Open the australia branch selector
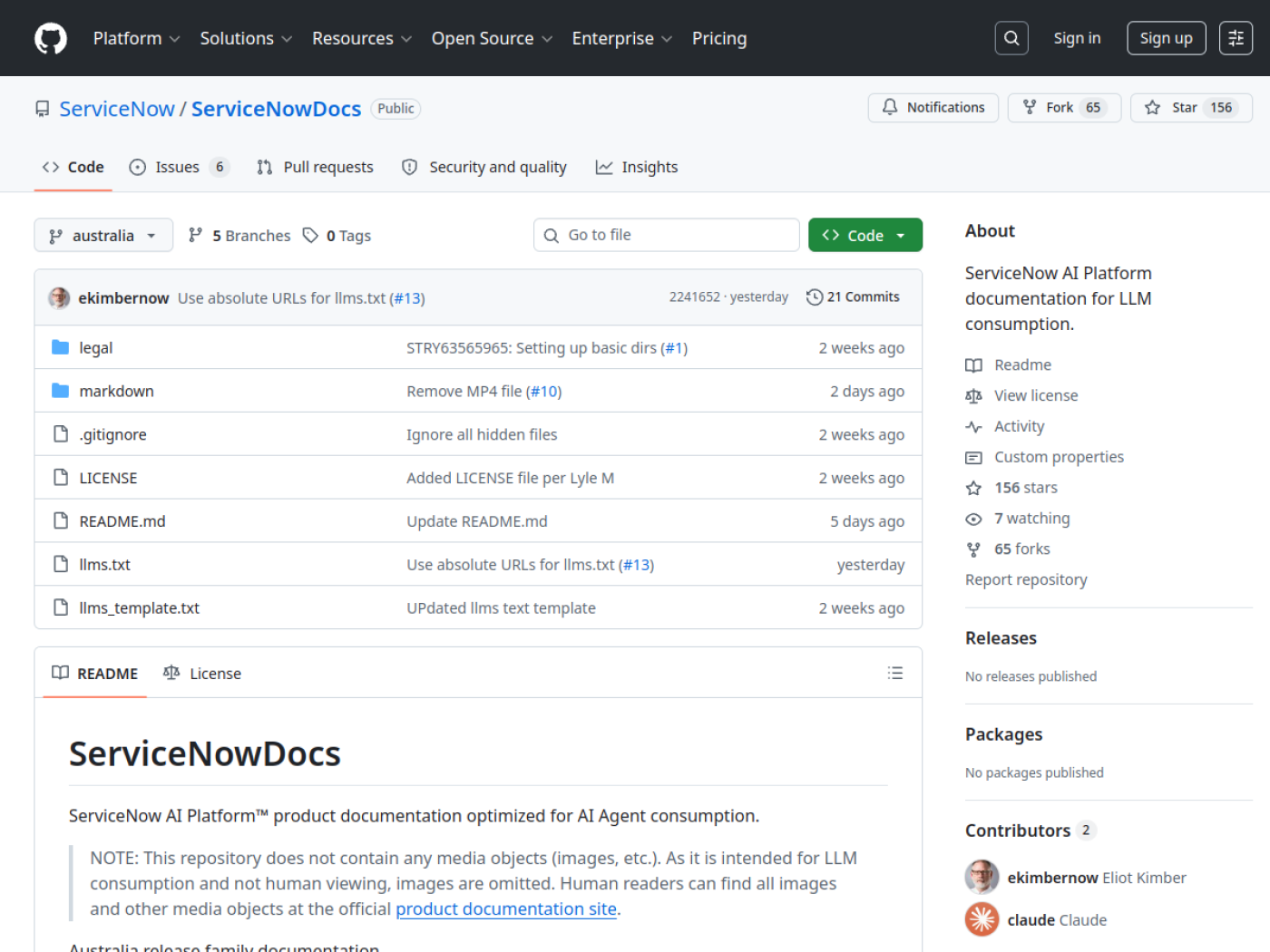 click(103, 236)
